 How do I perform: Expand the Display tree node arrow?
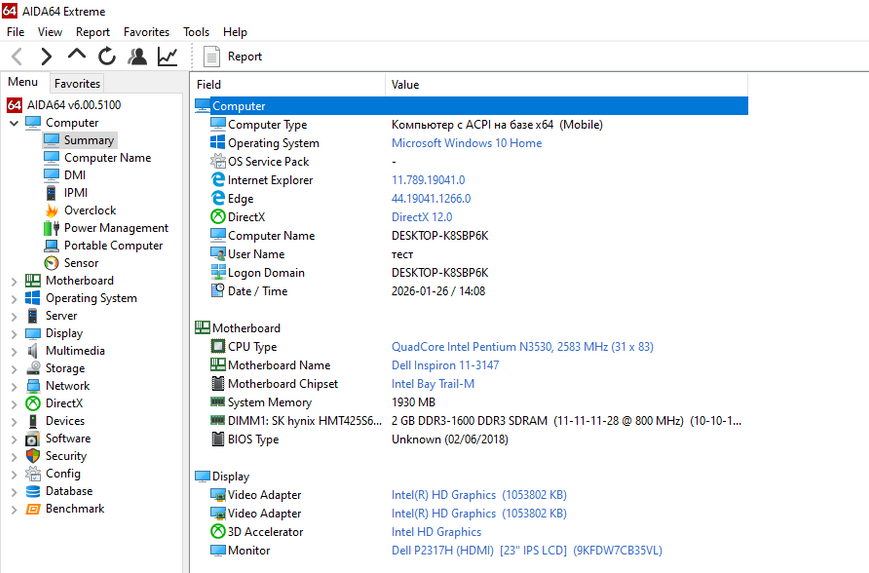[14, 334]
